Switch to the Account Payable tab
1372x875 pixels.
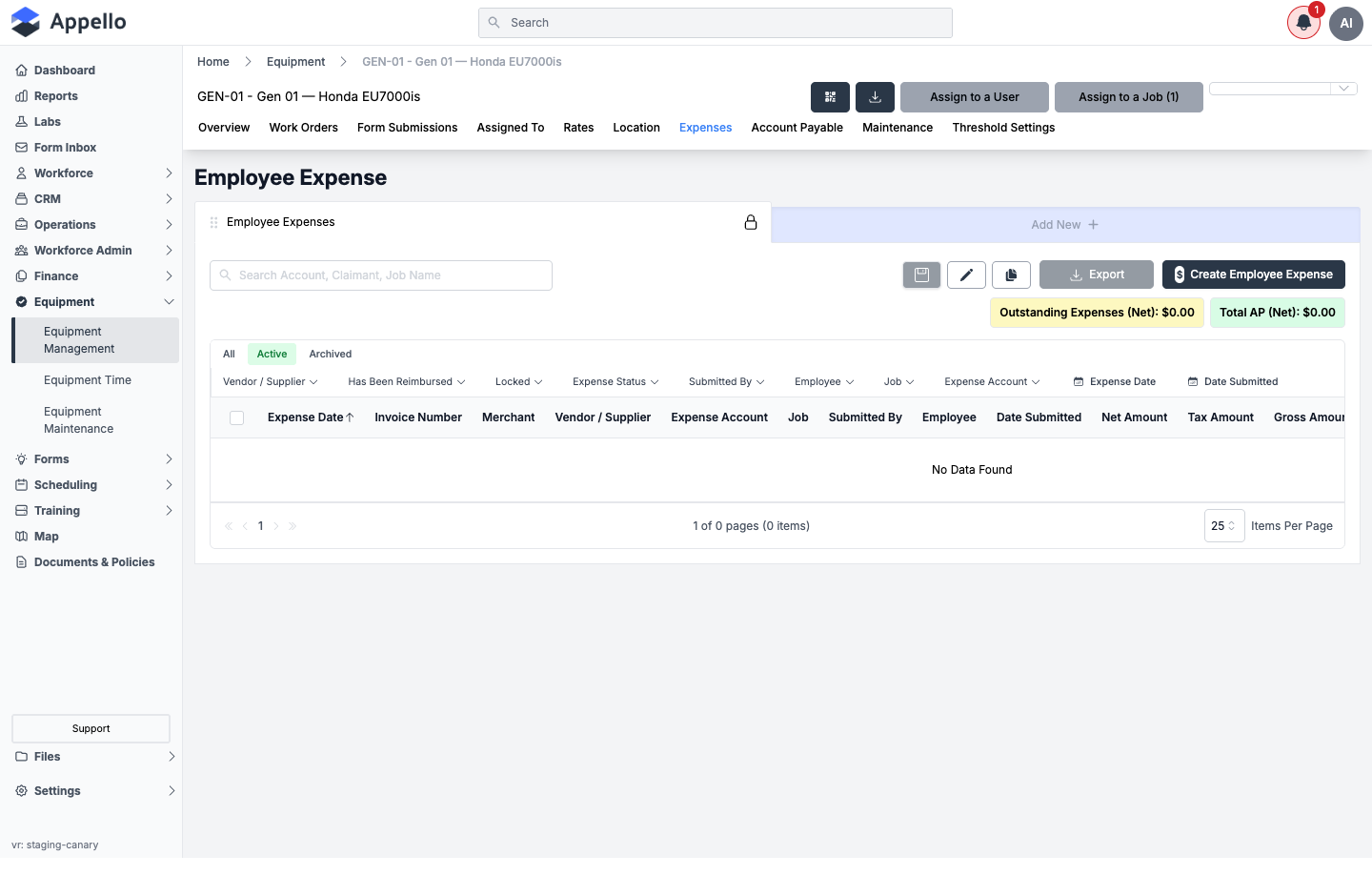[797, 128]
